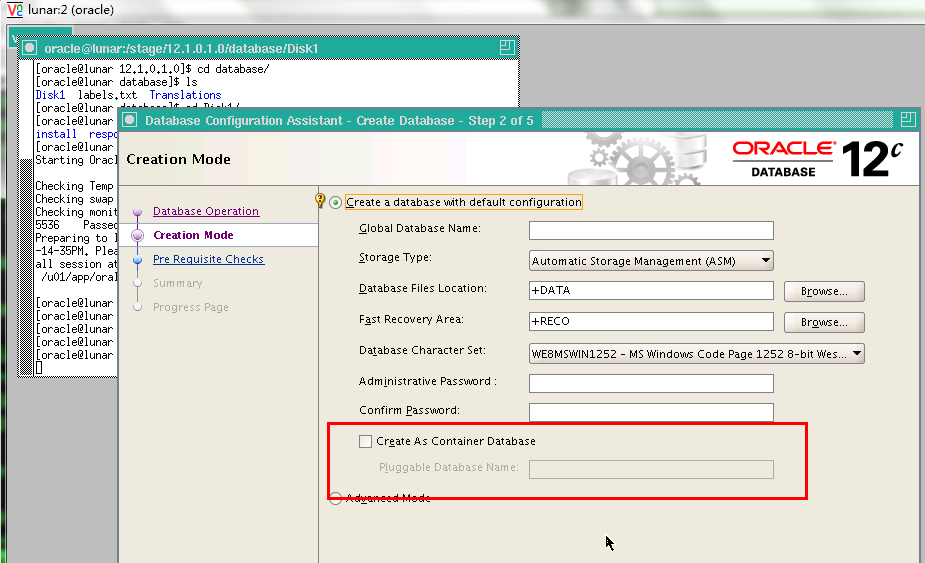The width and height of the screenshot is (925, 563).
Task: Select the Advanced Mode radio button
Action: (335, 498)
